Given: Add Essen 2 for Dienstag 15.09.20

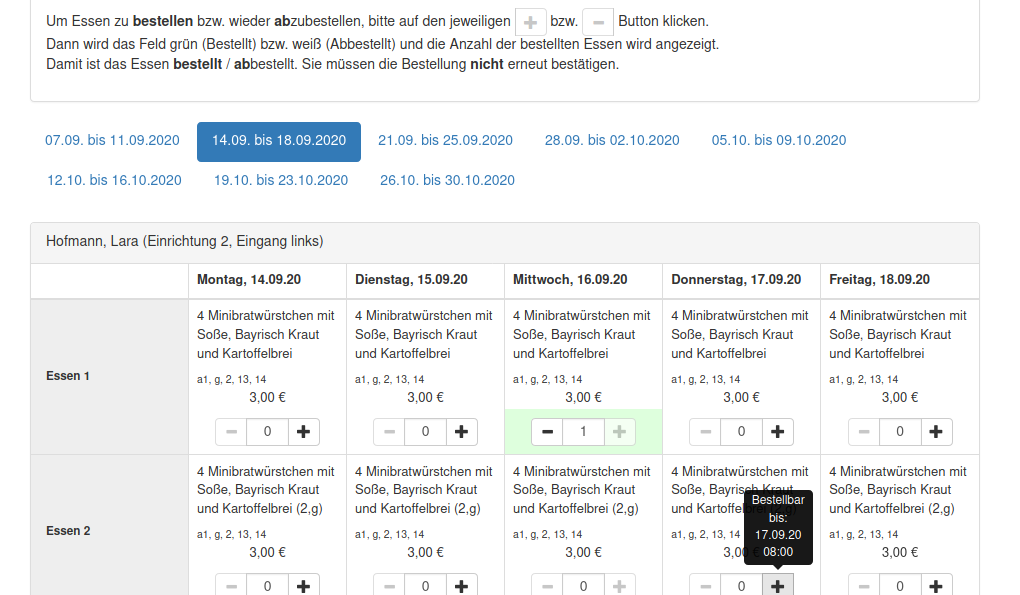Looking at the screenshot, I should tap(462, 586).
